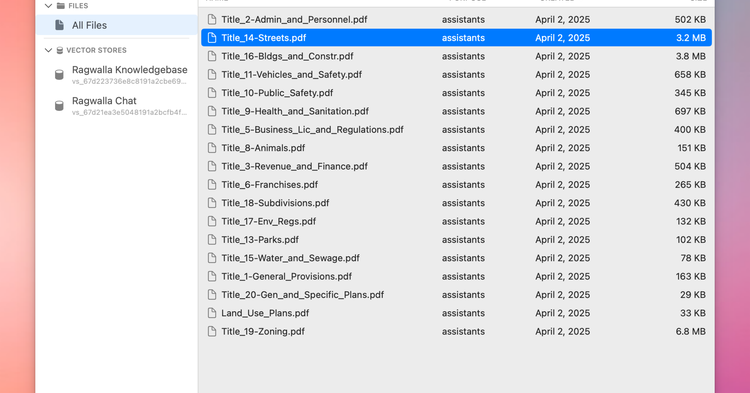Click the file icon for Title_18-Subdivisions.pdf
The image size is (750, 393).
click(212, 203)
